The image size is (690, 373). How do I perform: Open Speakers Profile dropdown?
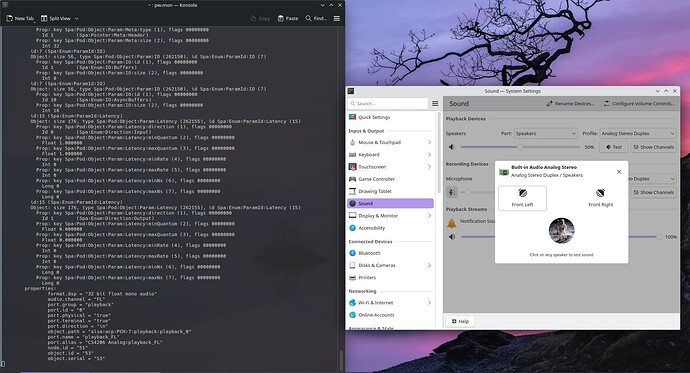(x=638, y=133)
